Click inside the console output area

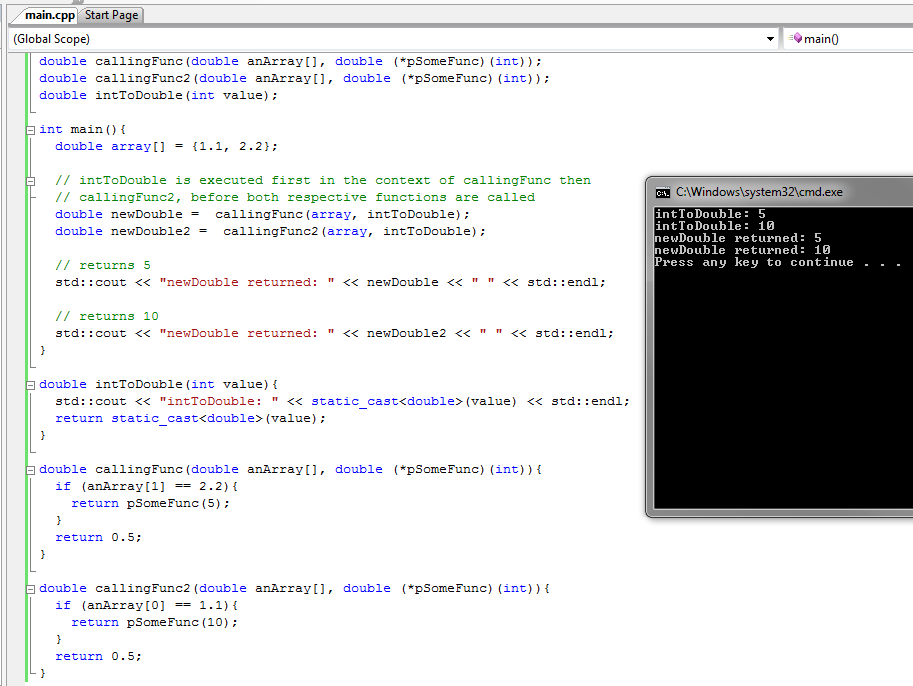click(x=780, y=400)
